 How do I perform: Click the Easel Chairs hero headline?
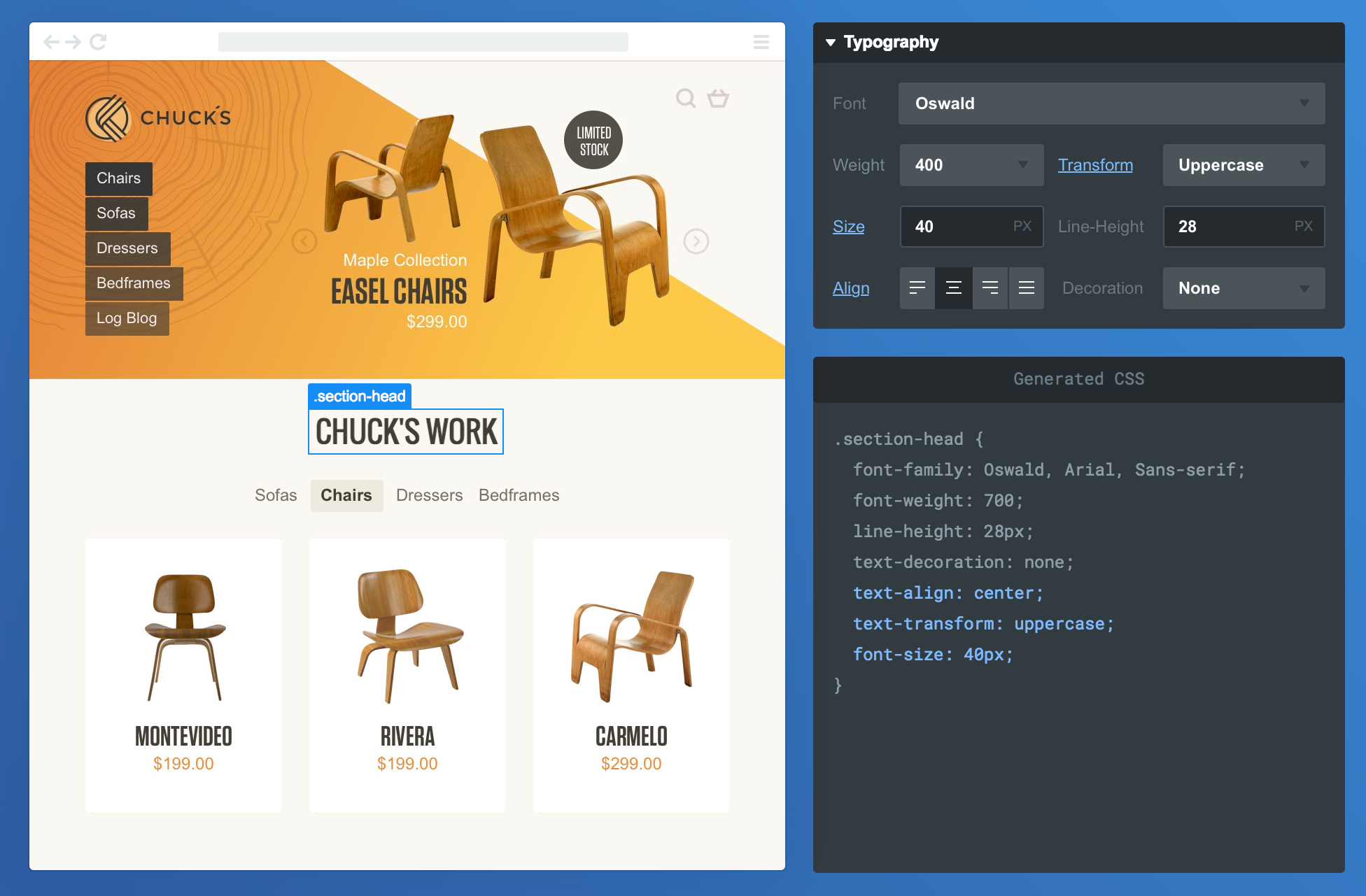(x=399, y=292)
